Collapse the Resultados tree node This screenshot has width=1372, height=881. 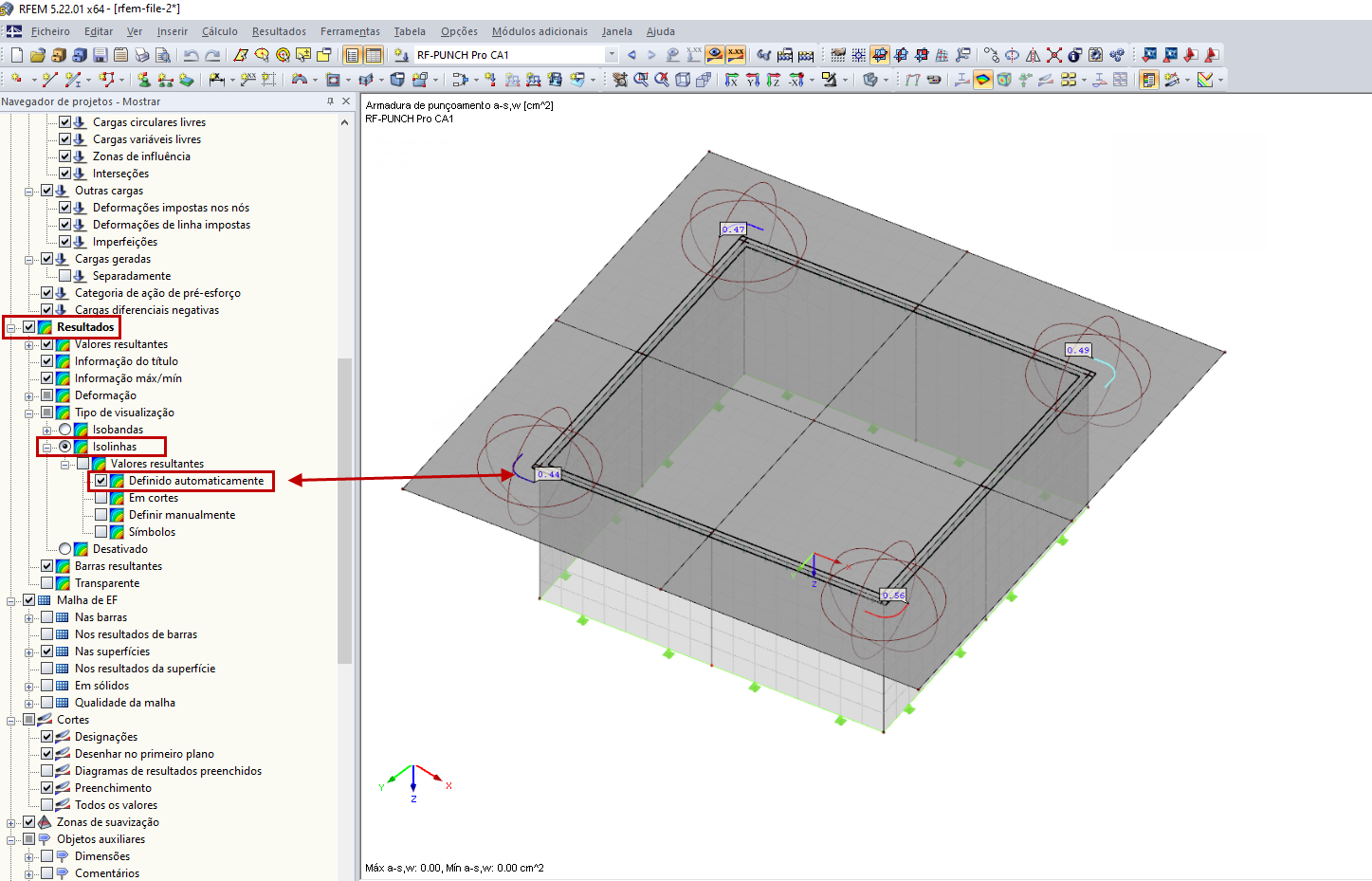tap(11, 327)
